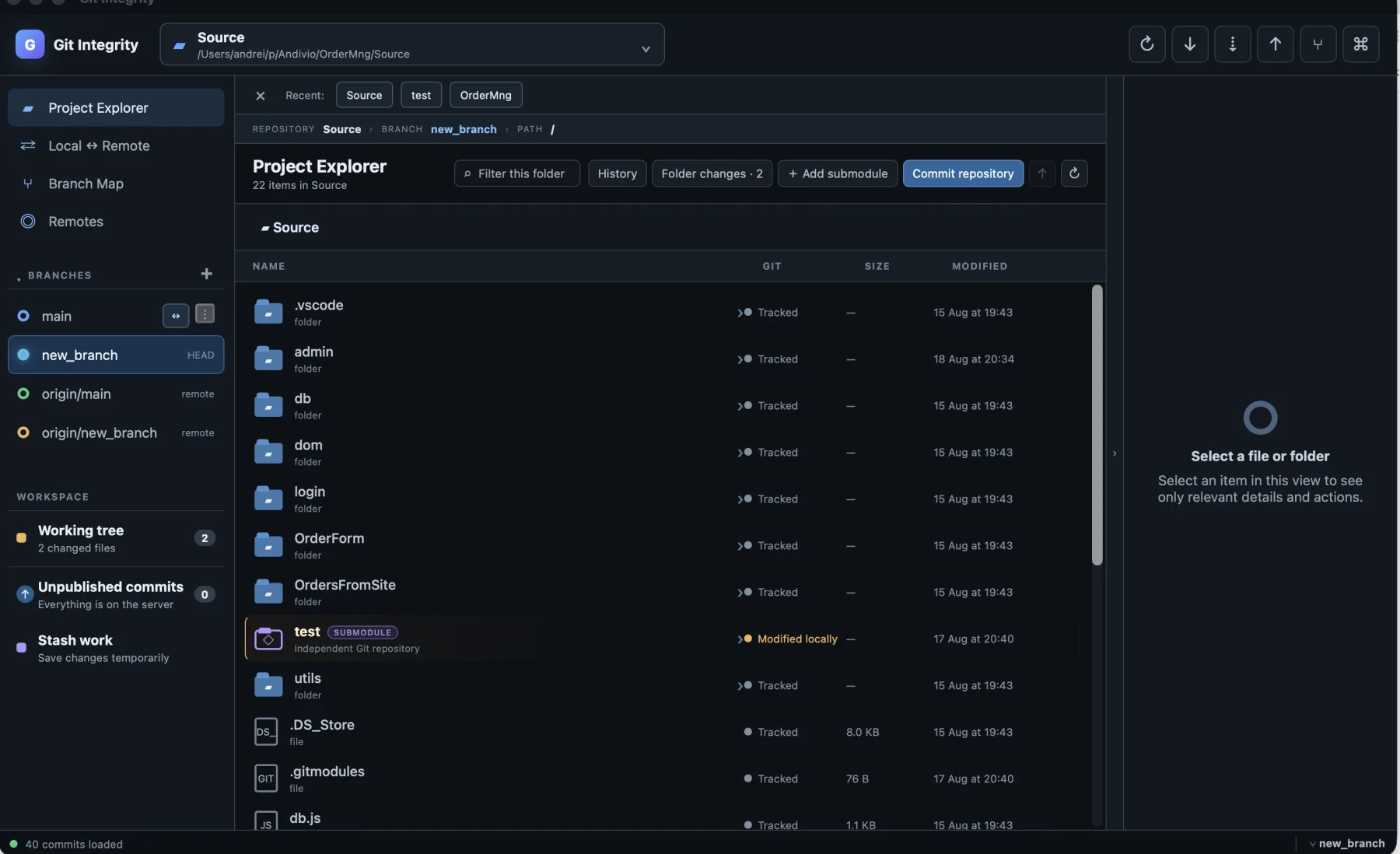Click Modified locally status of test
Image resolution: width=1400 pixels, height=854 pixels.
797,639
